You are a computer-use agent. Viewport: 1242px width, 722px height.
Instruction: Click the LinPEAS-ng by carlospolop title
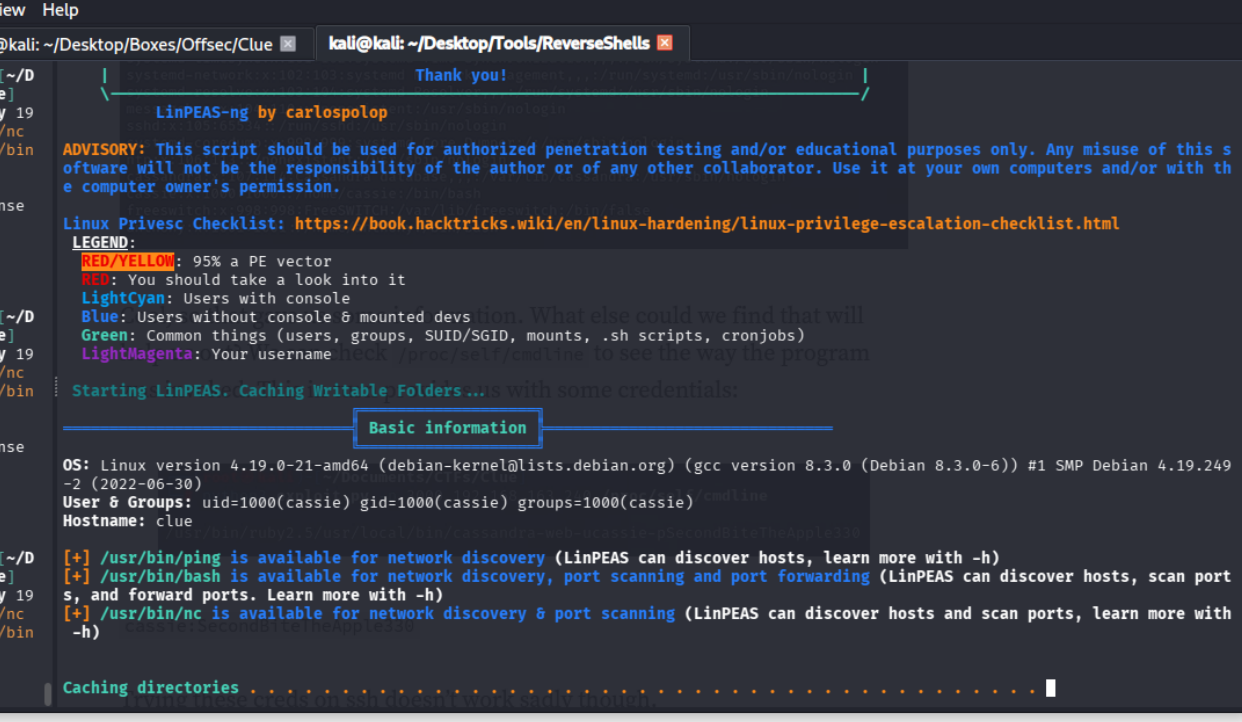point(271,112)
